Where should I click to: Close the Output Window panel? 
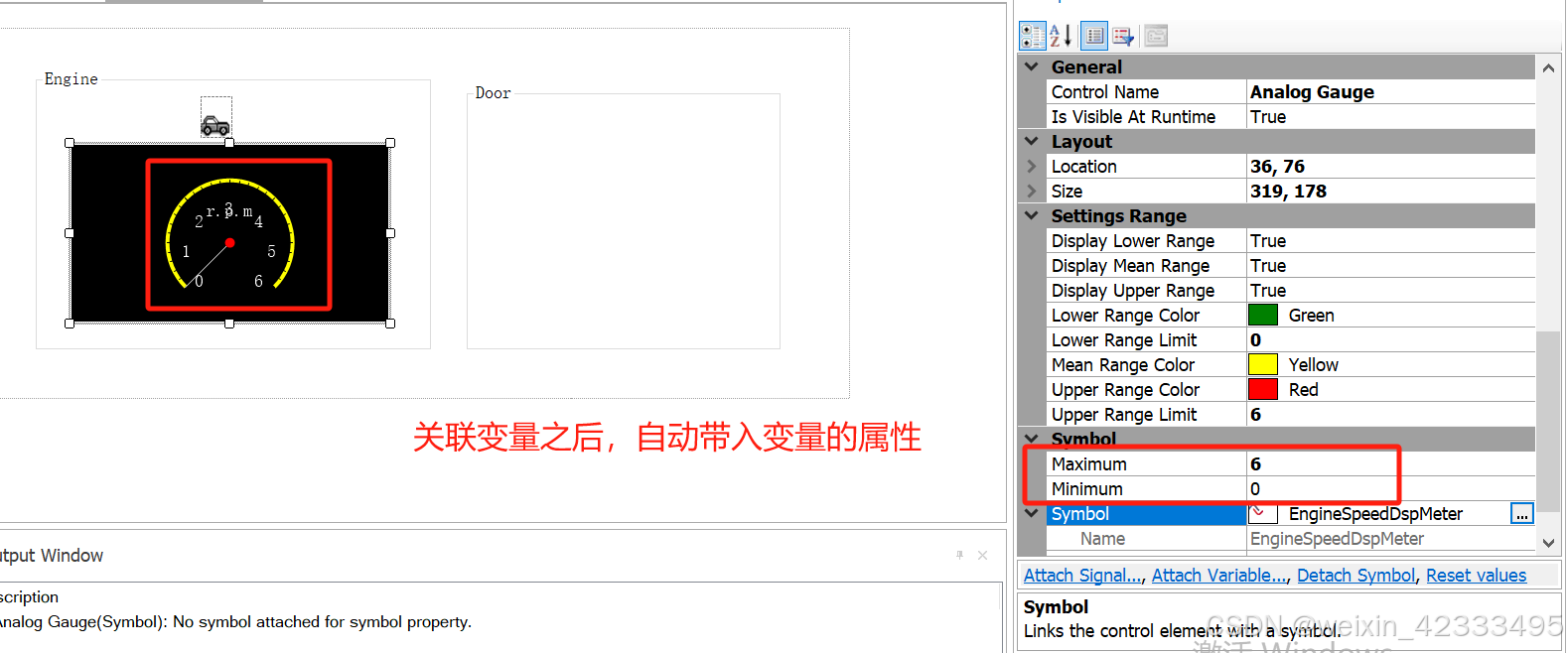point(982,555)
